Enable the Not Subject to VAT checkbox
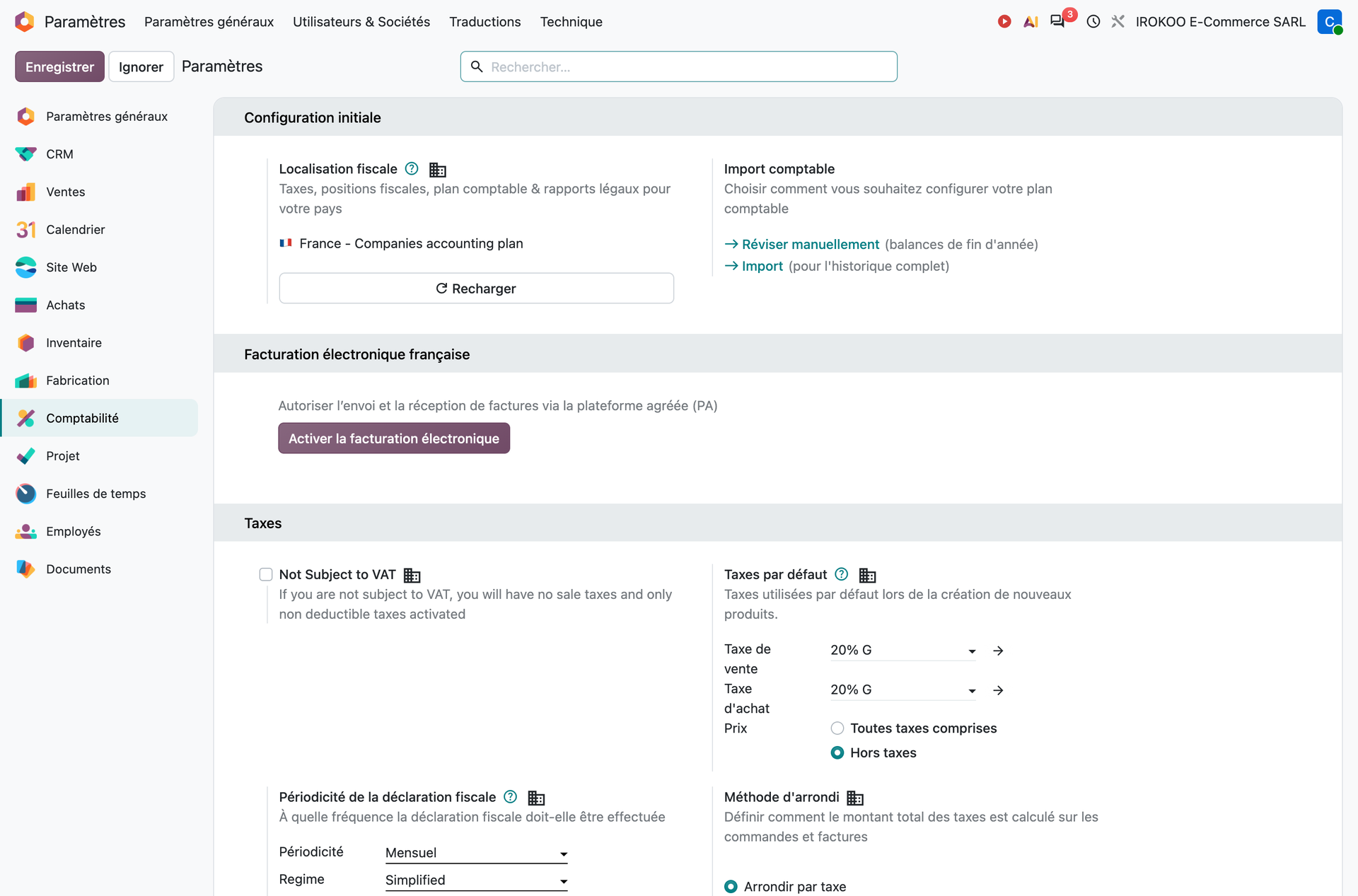 click(x=266, y=574)
